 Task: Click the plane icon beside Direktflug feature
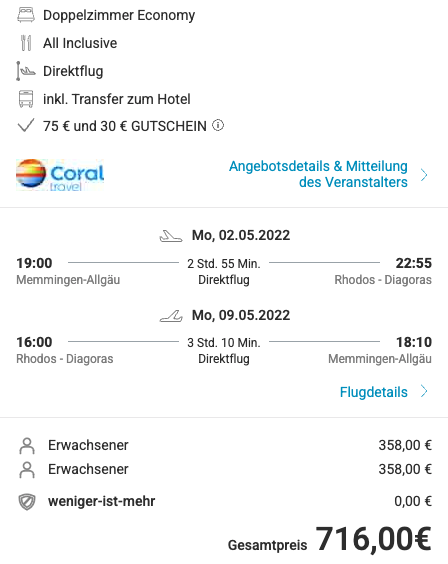click(26, 71)
